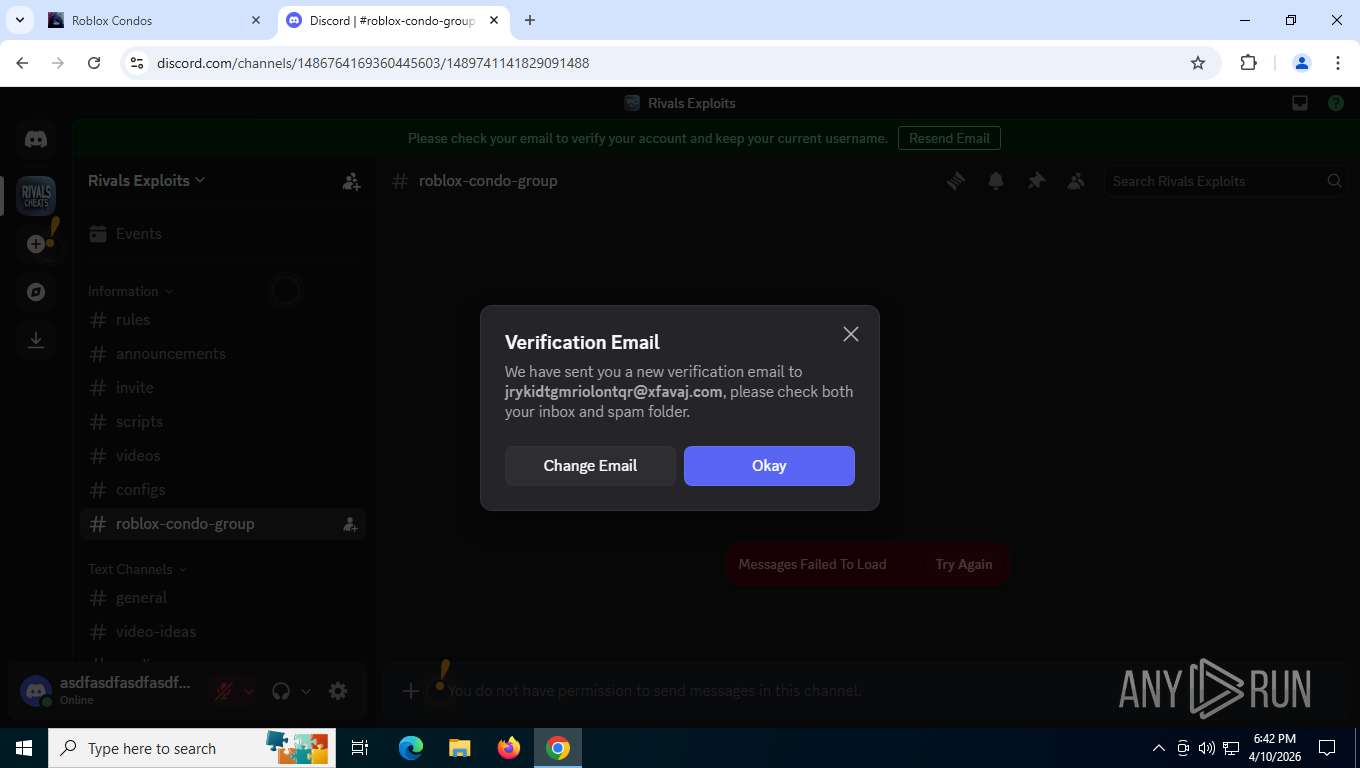Viewport: 1360px width, 768px height.
Task: Launch Microsoft Edge from taskbar
Action: pyautogui.click(x=410, y=748)
